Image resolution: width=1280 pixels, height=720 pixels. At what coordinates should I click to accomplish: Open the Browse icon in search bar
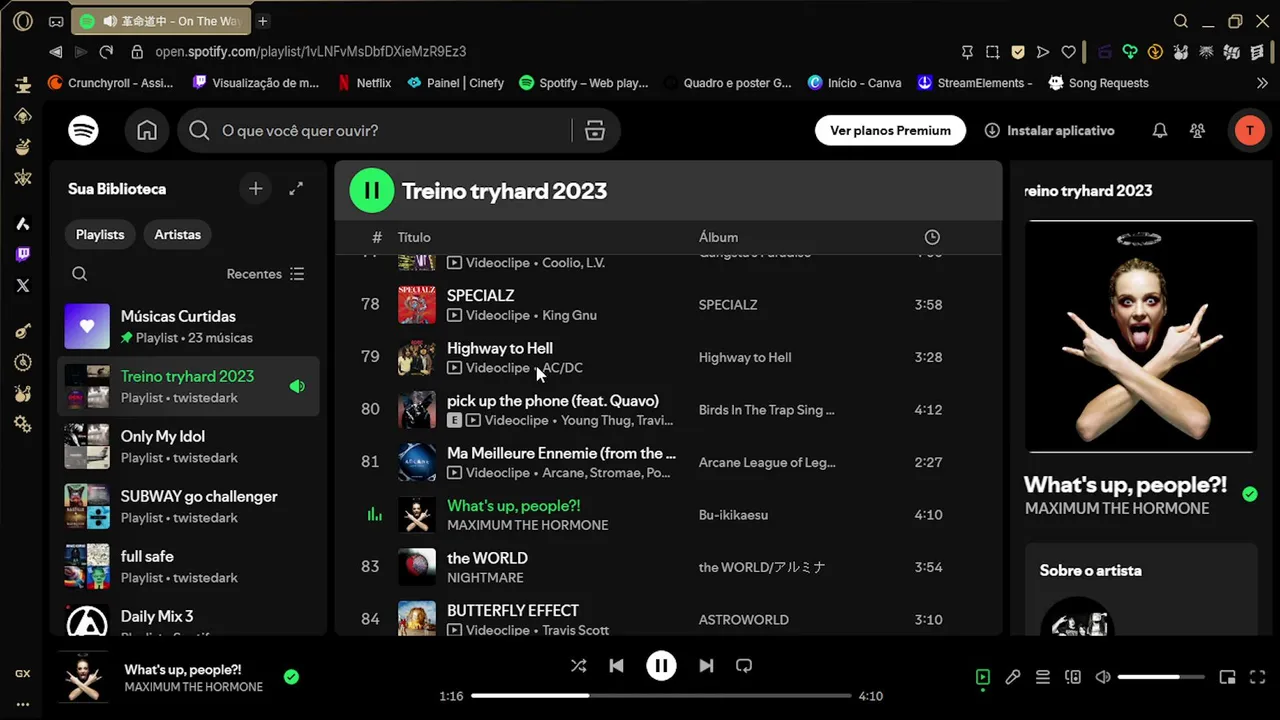click(595, 131)
